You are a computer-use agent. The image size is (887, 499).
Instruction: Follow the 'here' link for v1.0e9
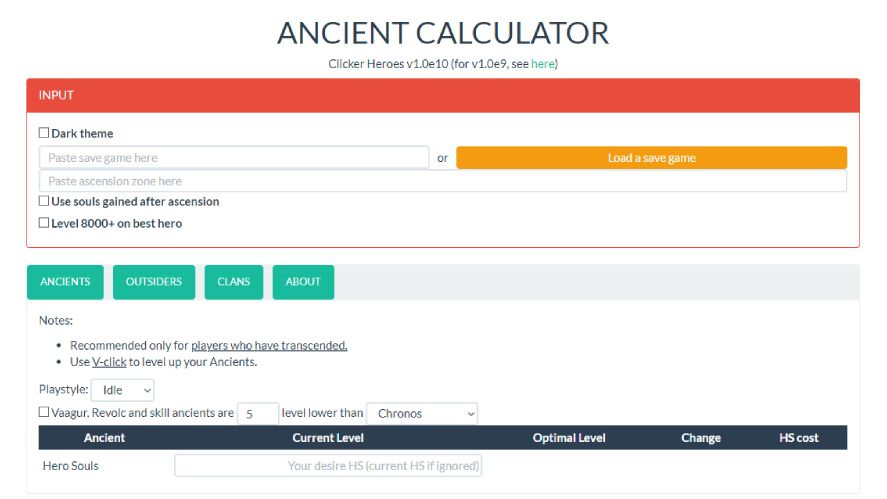coord(542,64)
